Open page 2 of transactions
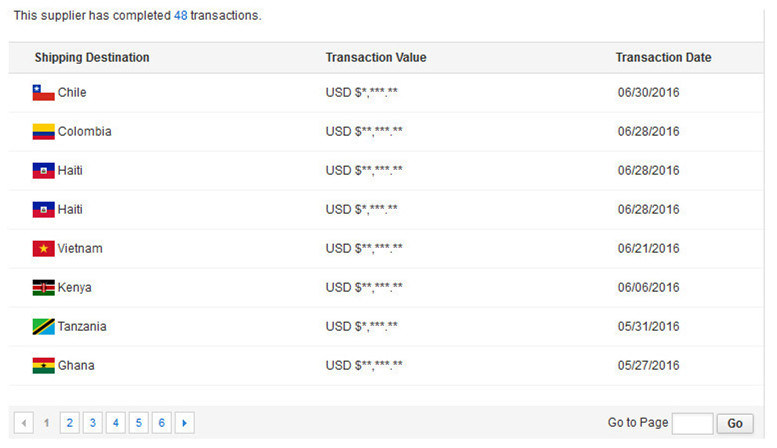The image size is (777, 448). click(x=69, y=423)
